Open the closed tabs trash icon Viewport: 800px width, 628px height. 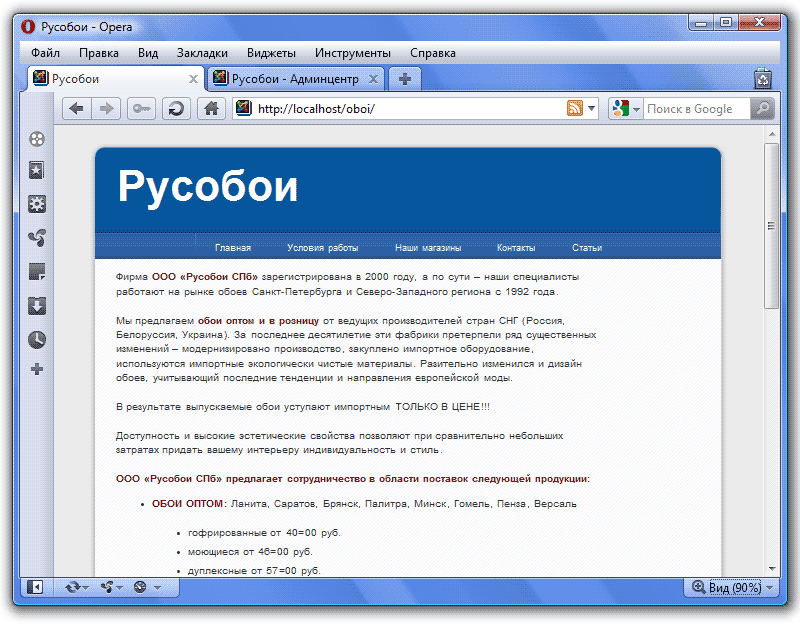pos(763,78)
